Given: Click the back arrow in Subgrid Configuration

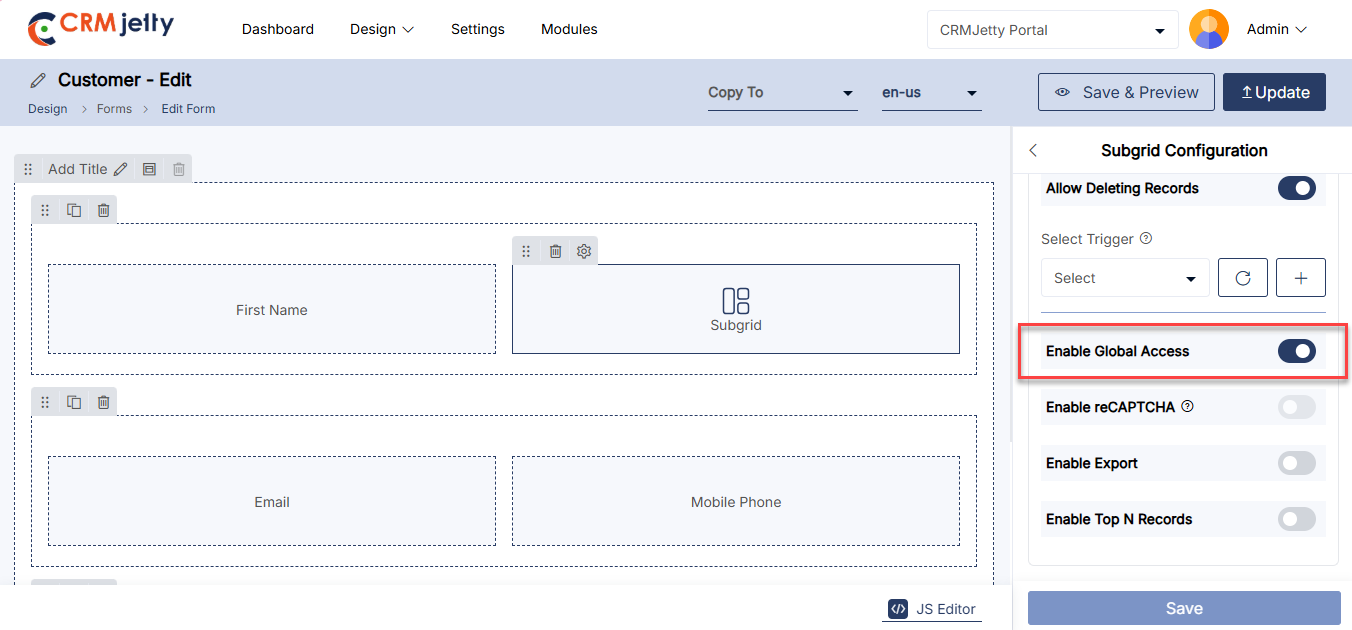Looking at the screenshot, I should coord(1033,151).
